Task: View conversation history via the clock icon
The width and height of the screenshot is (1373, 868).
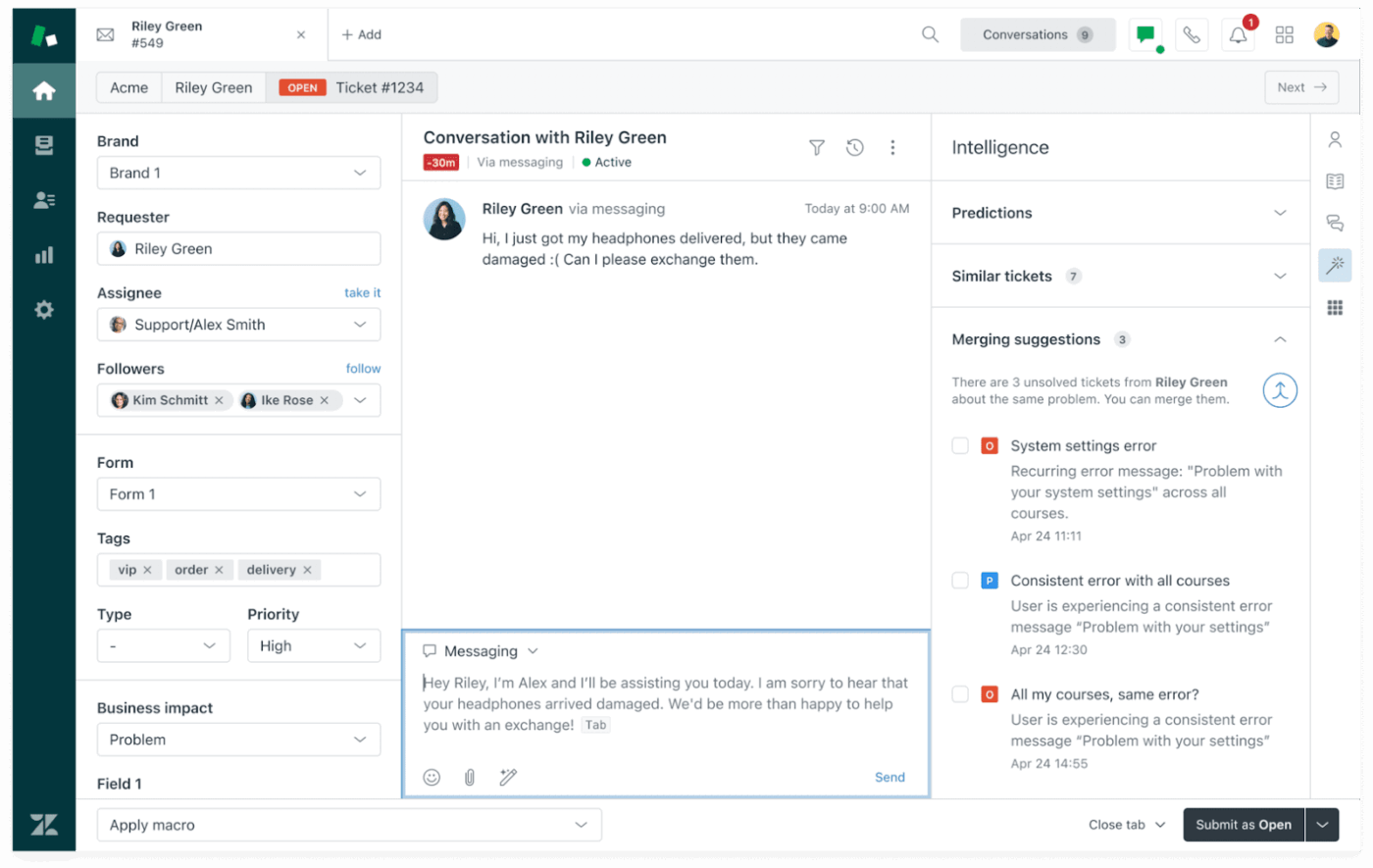Action: point(854,147)
